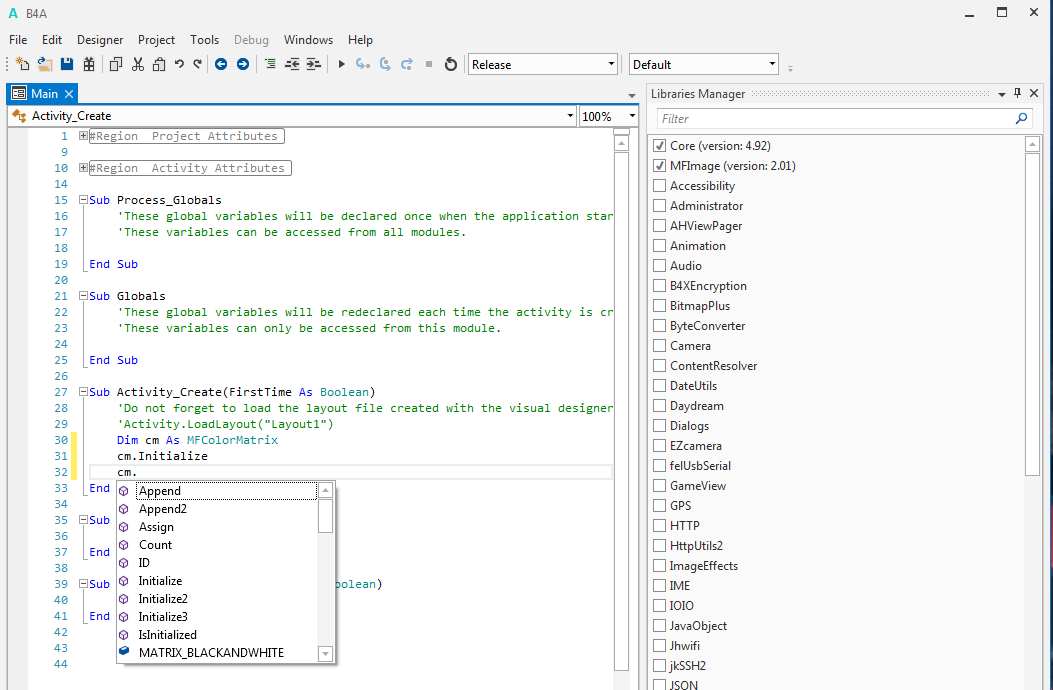
Task: Click the Open project folder icon
Action: (x=45, y=64)
